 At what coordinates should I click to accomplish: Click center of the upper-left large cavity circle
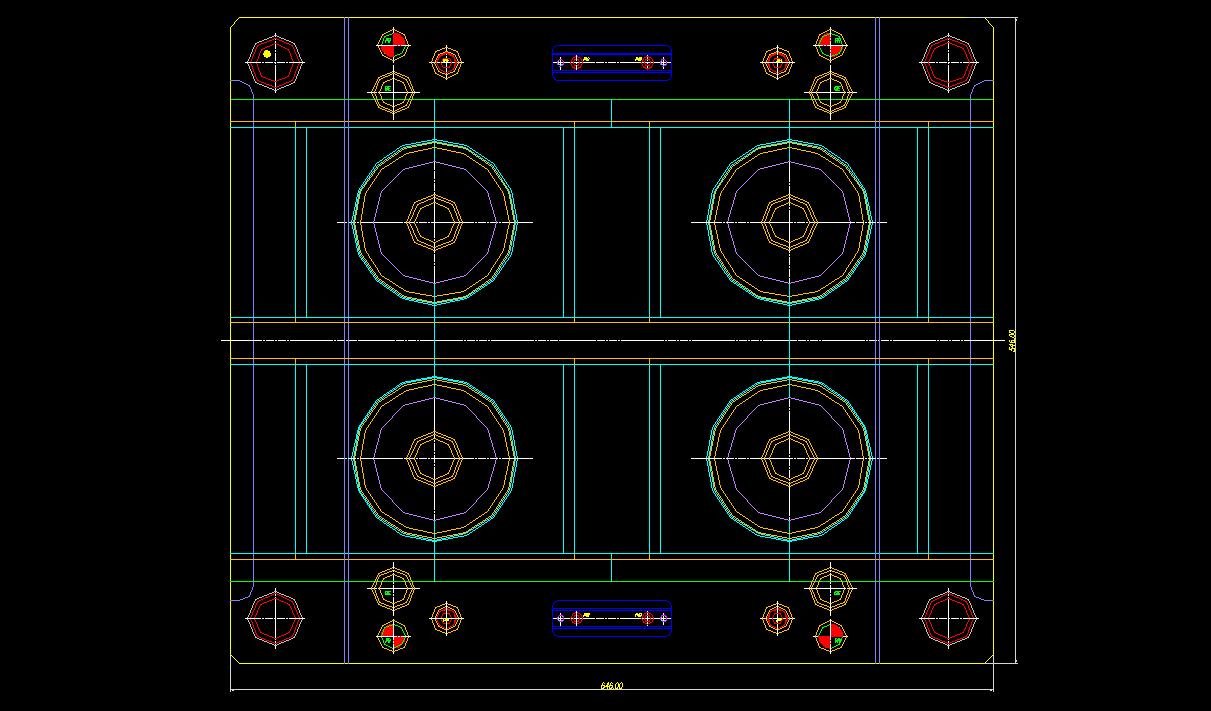click(435, 222)
